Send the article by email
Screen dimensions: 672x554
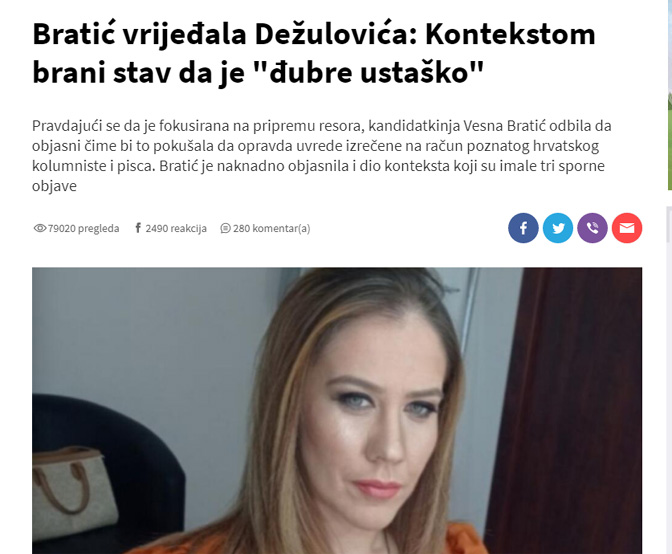point(627,228)
